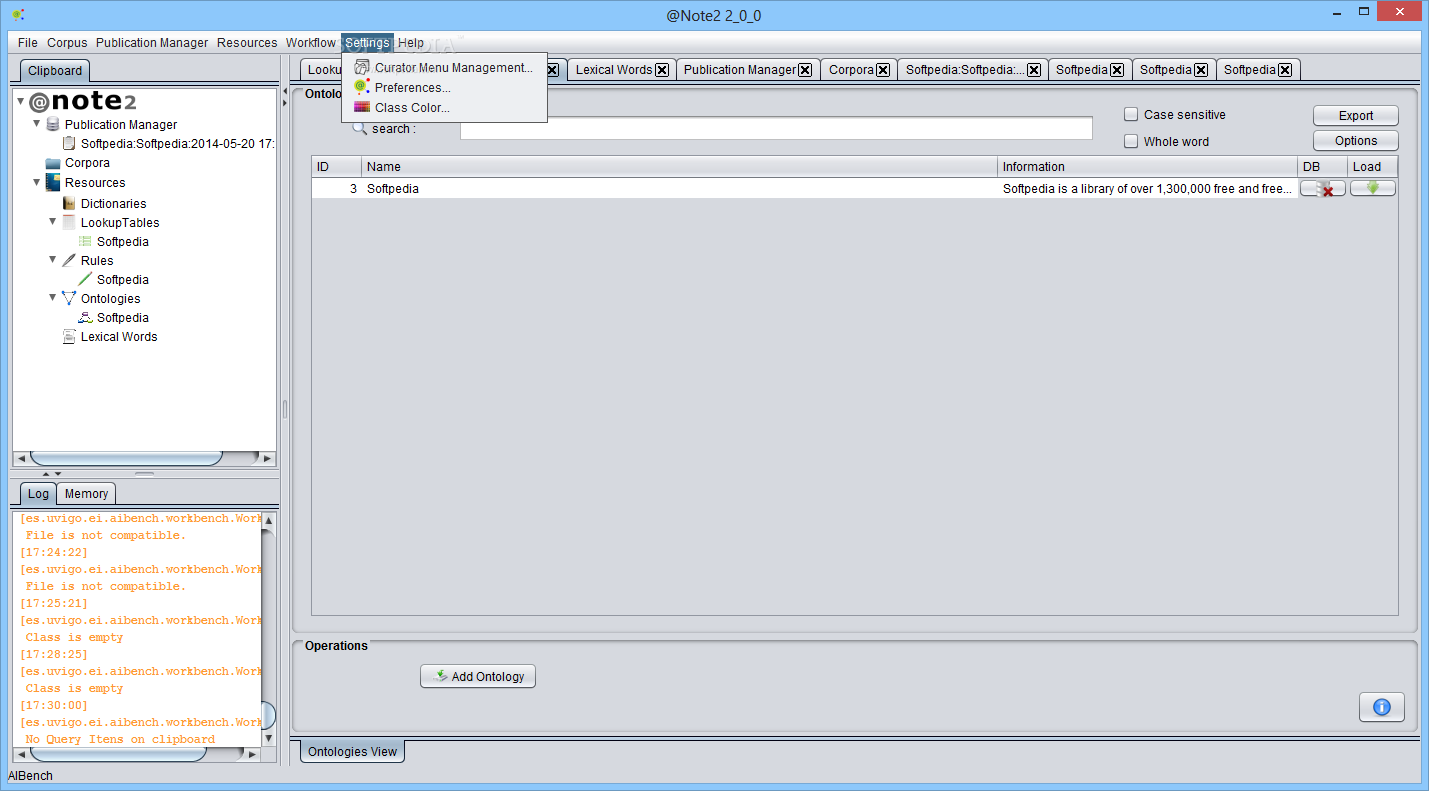This screenshot has height=791, width=1429.
Task: Click the Rules pencil icon in tree
Action: pos(69,260)
